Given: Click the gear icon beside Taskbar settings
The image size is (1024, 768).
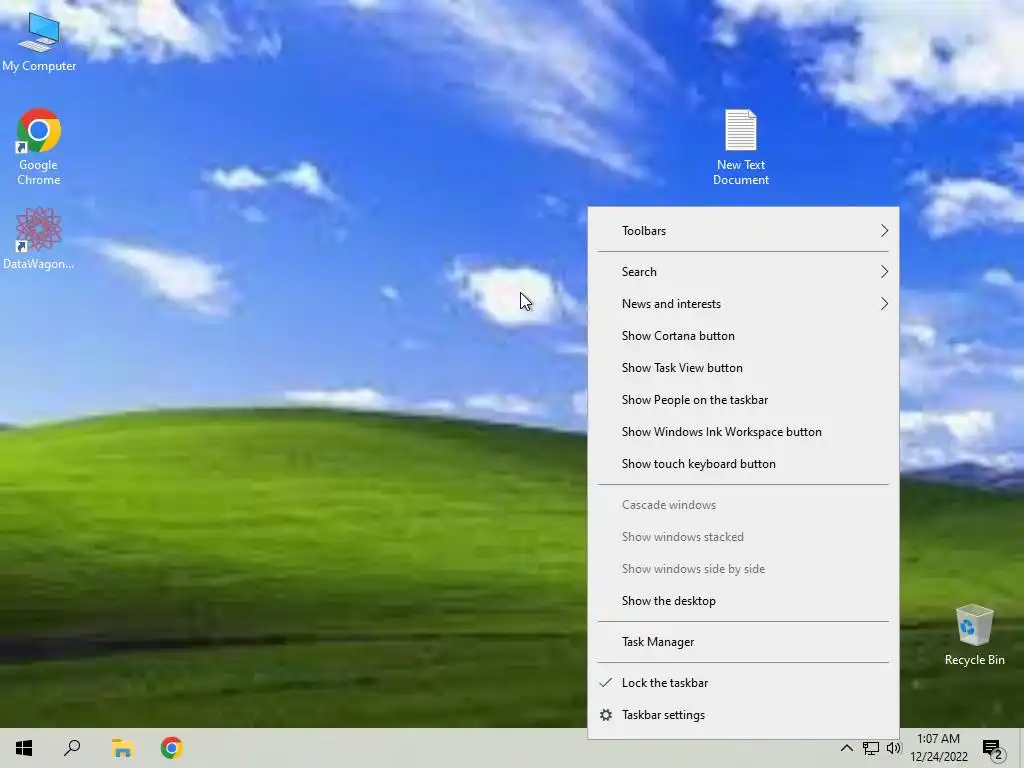Looking at the screenshot, I should [606, 715].
